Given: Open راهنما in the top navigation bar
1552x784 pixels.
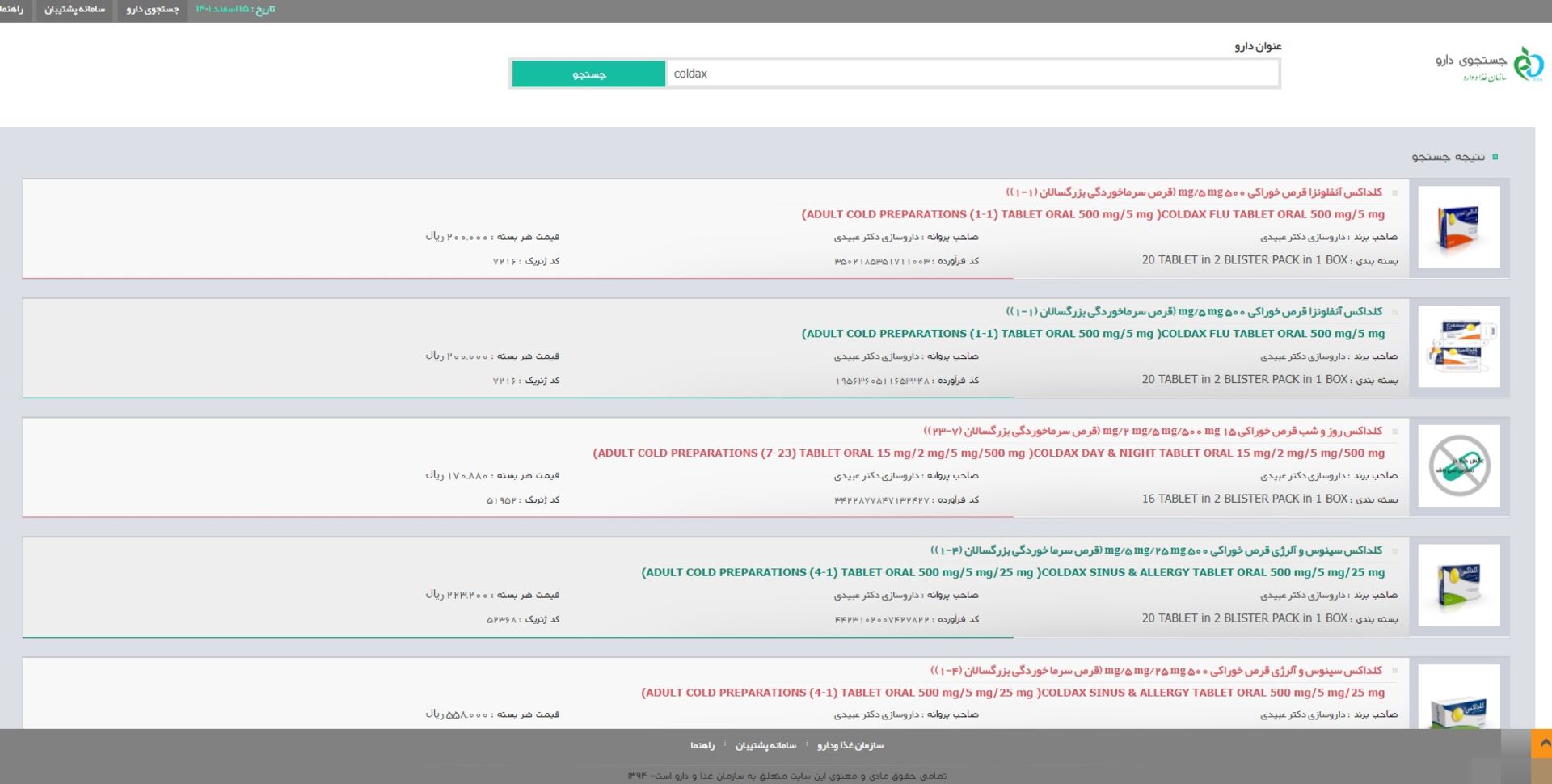Looking at the screenshot, I should pos(12,10).
